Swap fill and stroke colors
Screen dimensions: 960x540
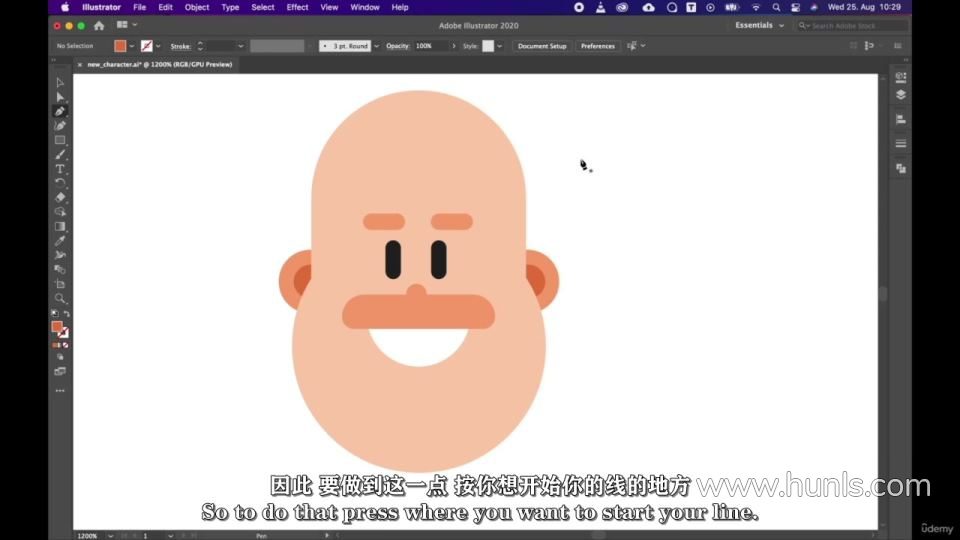(66, 313)
